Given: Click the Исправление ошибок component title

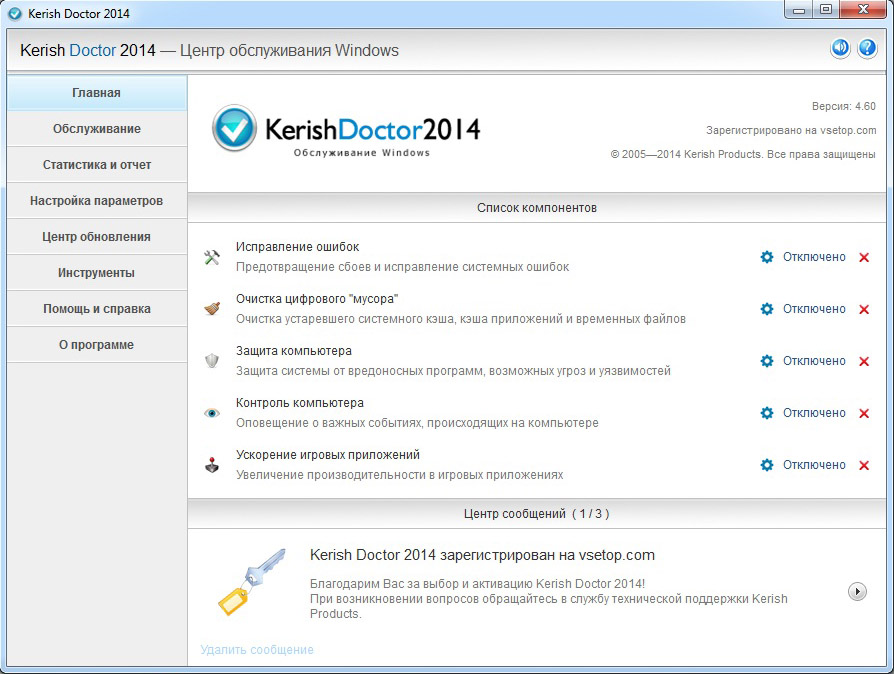Looking at the screenshot, I should [298, 247].
